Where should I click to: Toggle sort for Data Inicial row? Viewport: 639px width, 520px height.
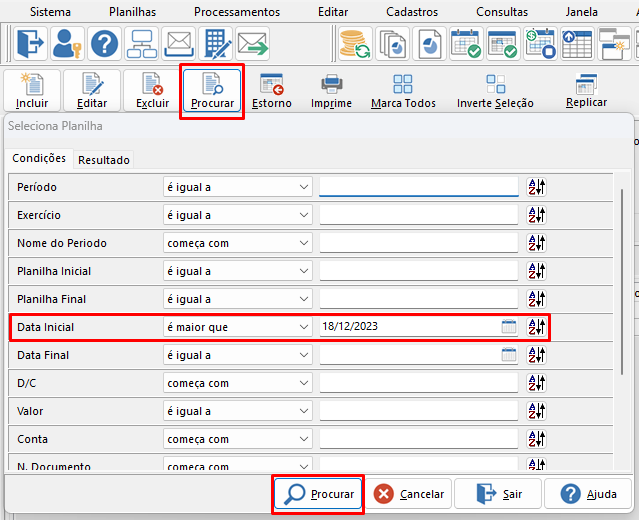pos(536,327)
